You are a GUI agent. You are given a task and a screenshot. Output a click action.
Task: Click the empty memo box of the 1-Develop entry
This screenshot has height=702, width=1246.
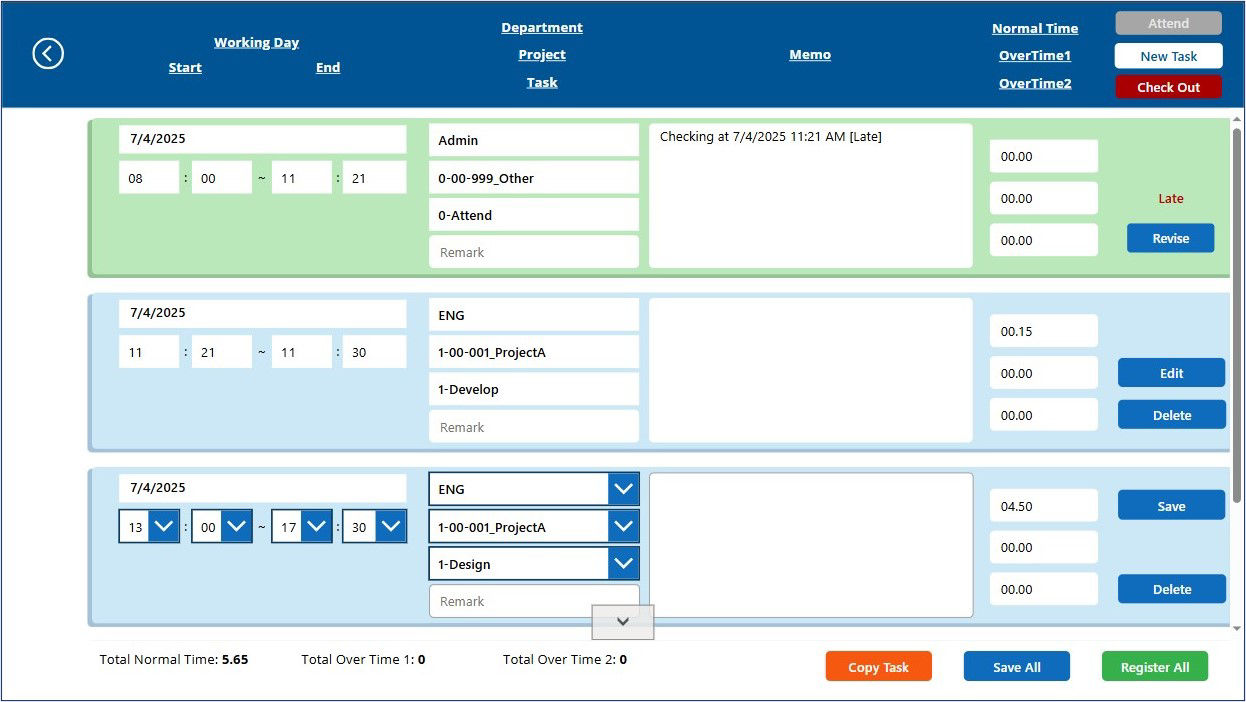[811, 370]
